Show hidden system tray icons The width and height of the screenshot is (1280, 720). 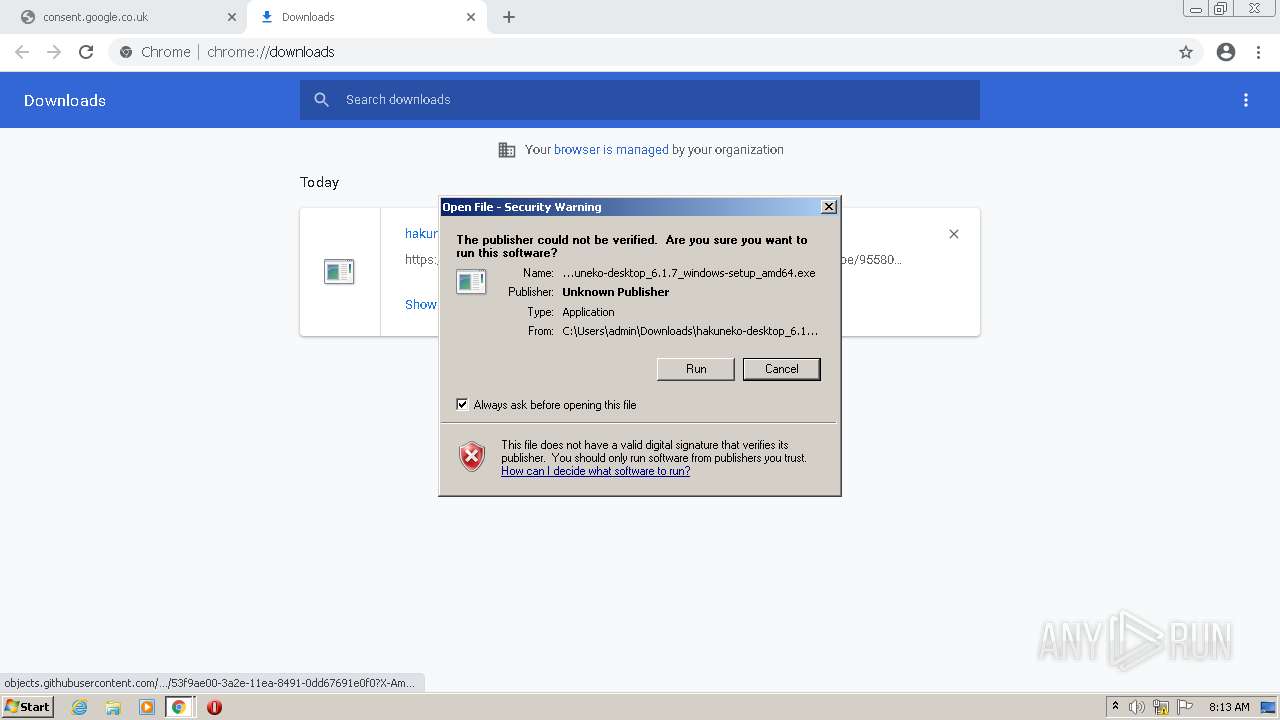(1115, 707)
